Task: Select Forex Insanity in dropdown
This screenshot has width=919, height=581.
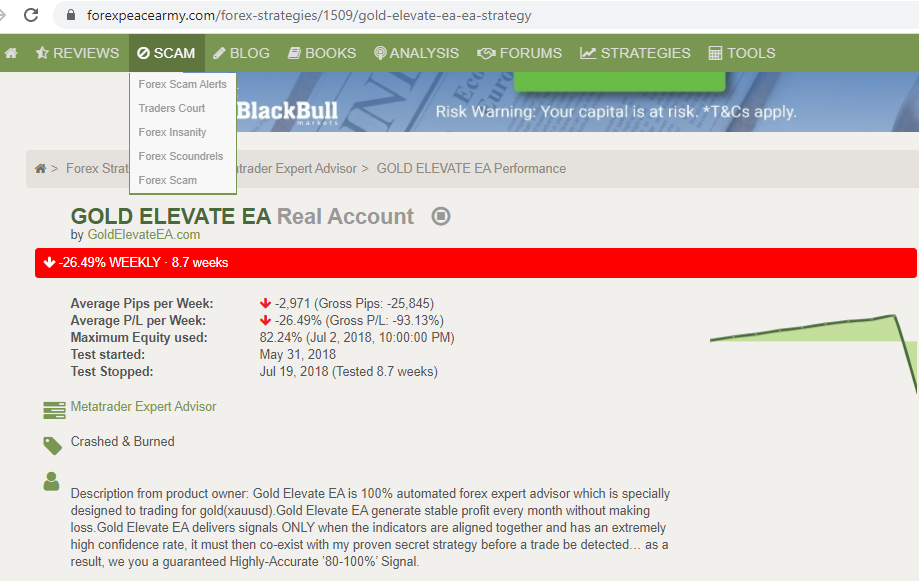Action: pos(172,132)
